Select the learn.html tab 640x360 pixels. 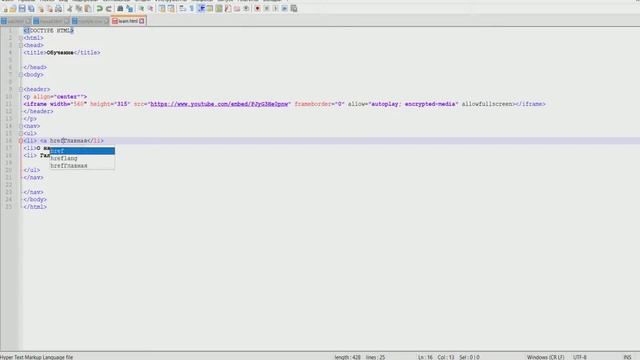(x=128, y=21)
